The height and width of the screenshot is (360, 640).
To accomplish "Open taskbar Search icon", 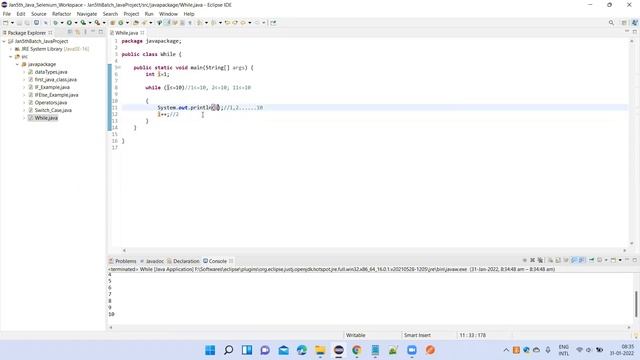I will [x=229, y=350].
